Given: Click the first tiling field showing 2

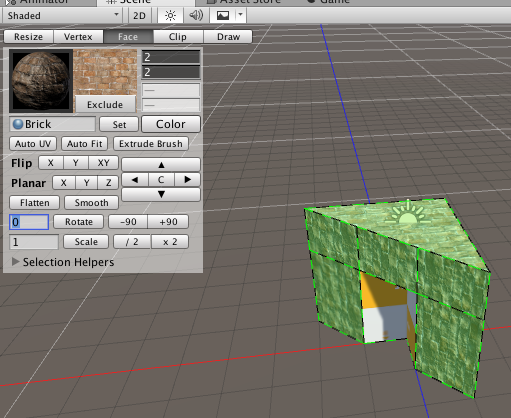Looking at the screenshot, I should coord(171,57).
